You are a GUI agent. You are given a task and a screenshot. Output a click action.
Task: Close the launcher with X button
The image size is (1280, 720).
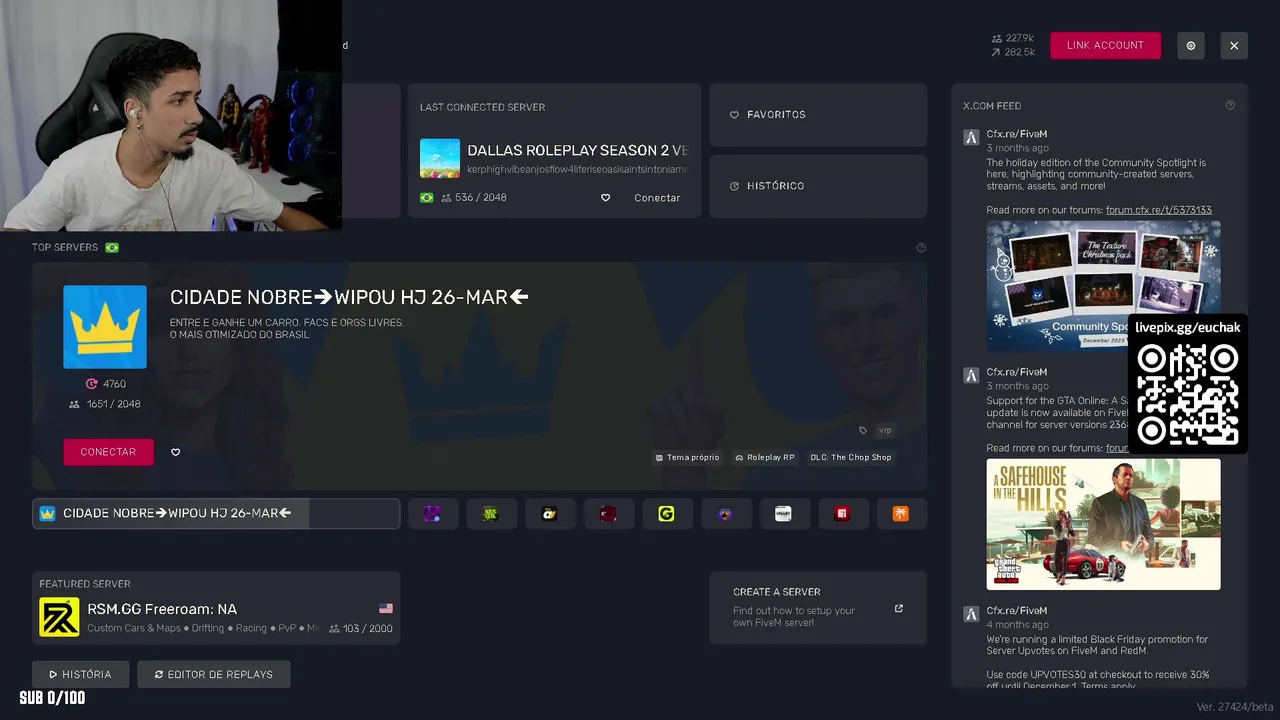(1234, 45)
